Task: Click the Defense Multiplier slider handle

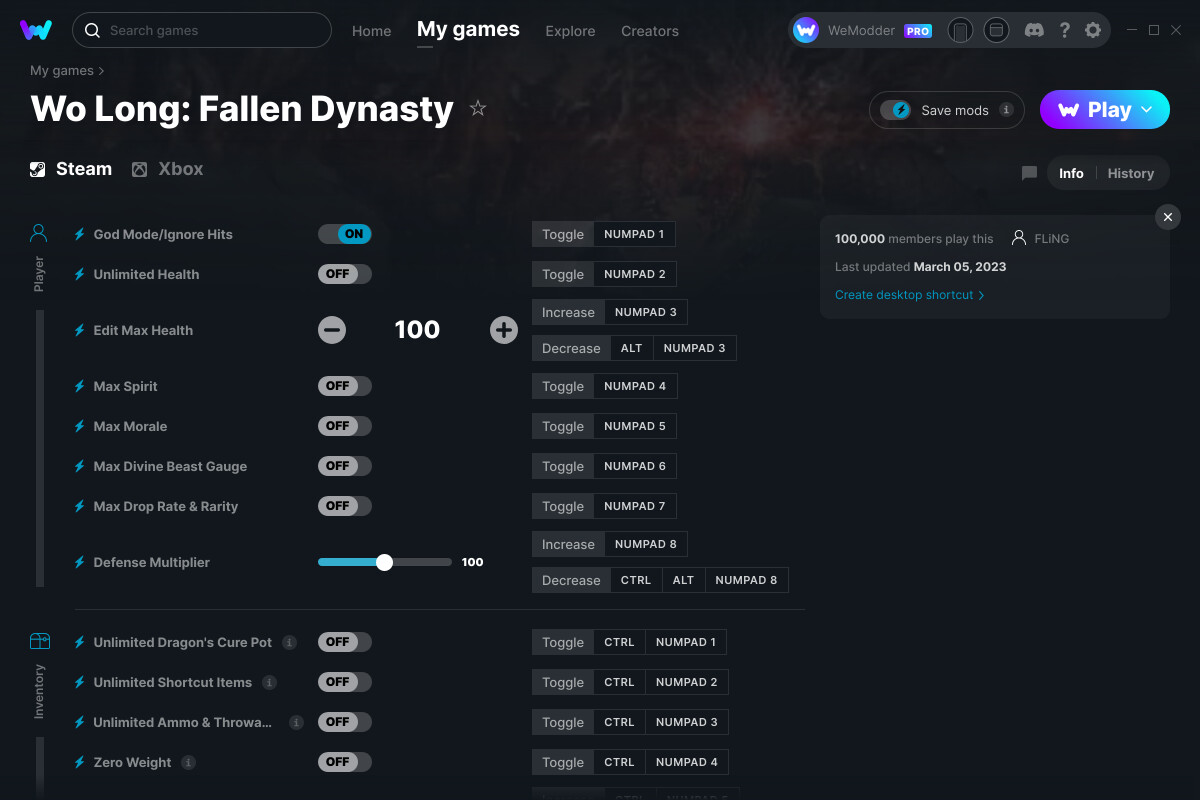Action: [384, 562]
